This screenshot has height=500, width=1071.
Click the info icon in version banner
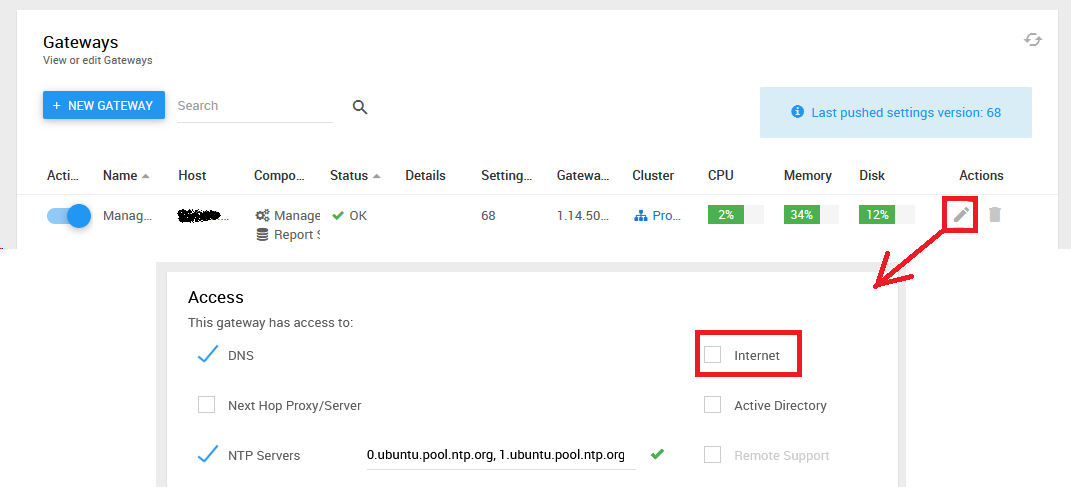click(x=797, y=112)
